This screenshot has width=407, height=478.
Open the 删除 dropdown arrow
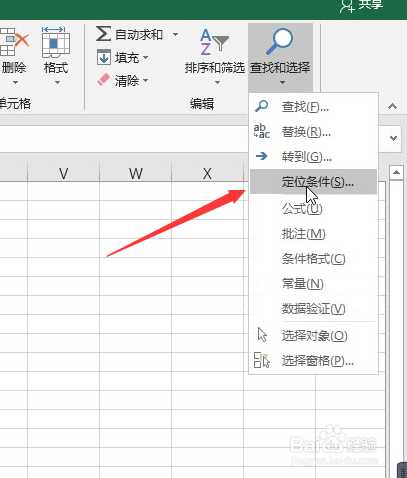tap(15, 82)
